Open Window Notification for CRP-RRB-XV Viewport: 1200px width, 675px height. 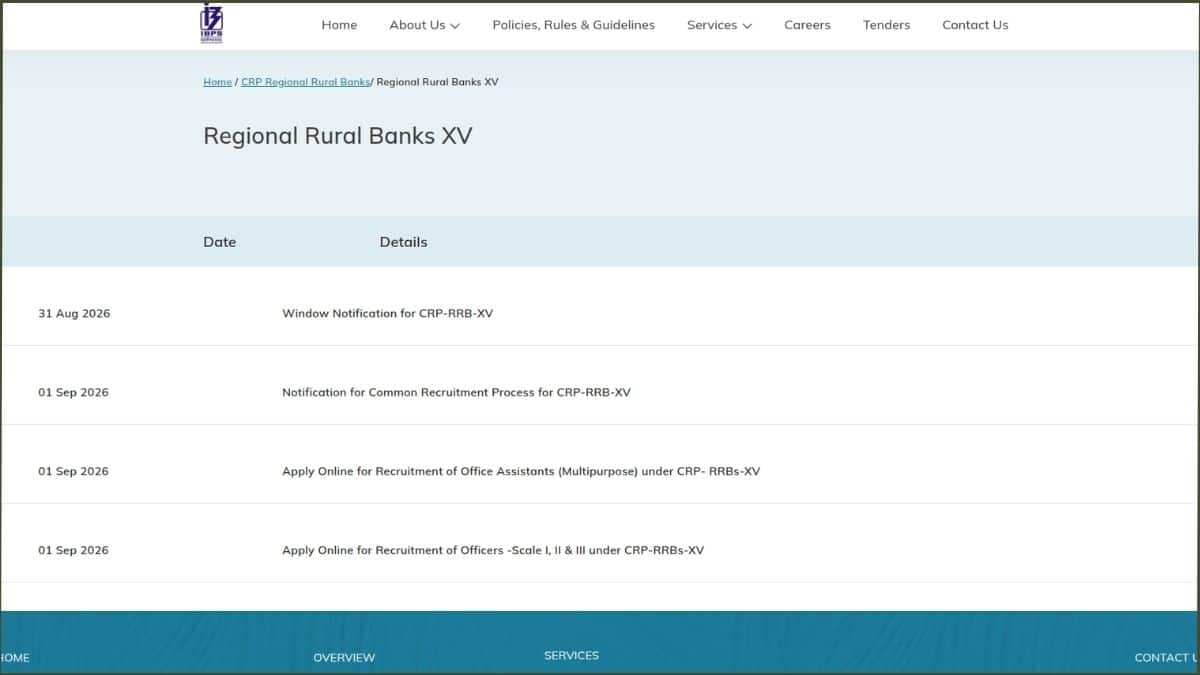(388, 314)
